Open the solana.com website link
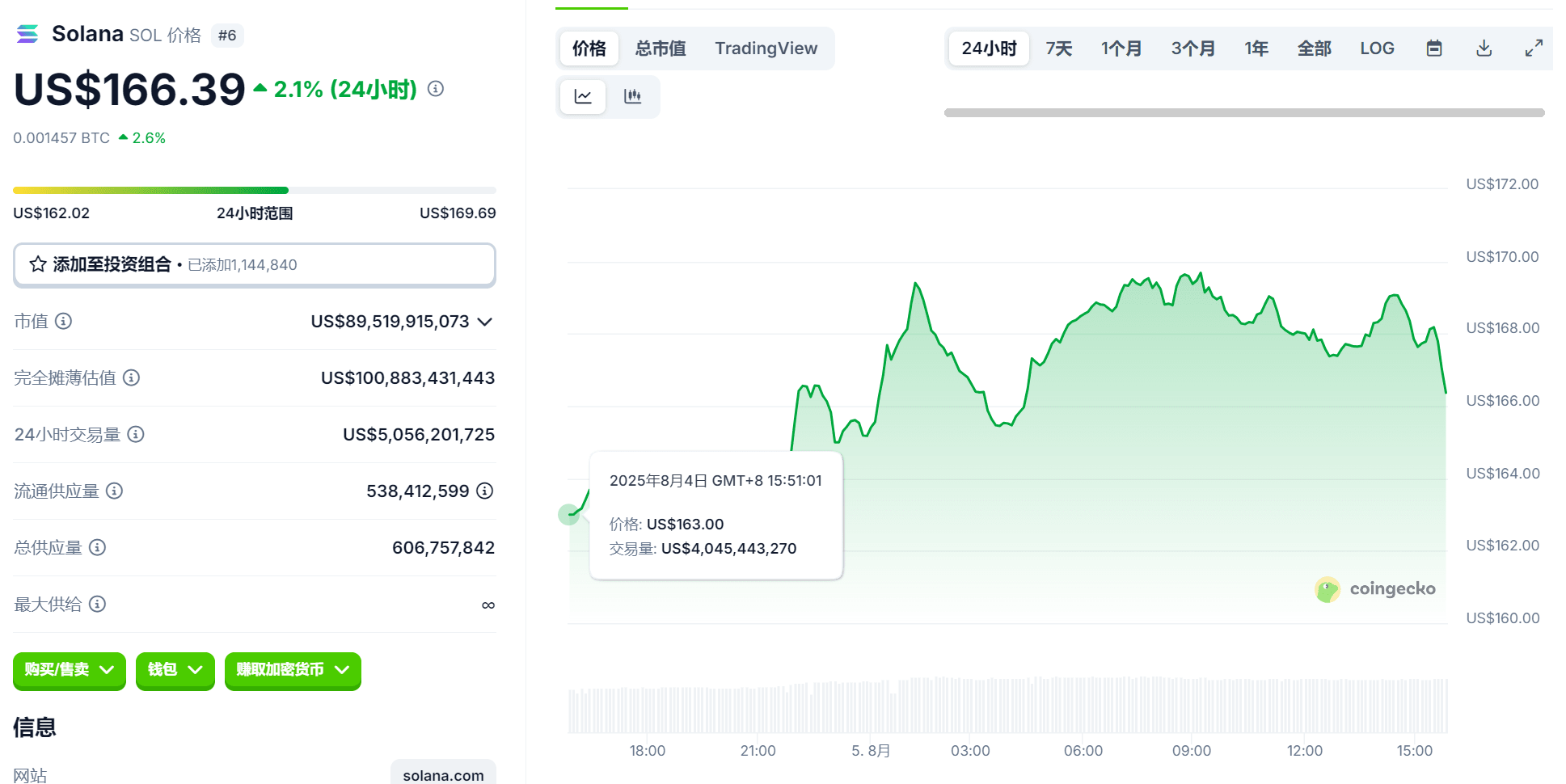Screen dimensions: 1566x784 443,774
